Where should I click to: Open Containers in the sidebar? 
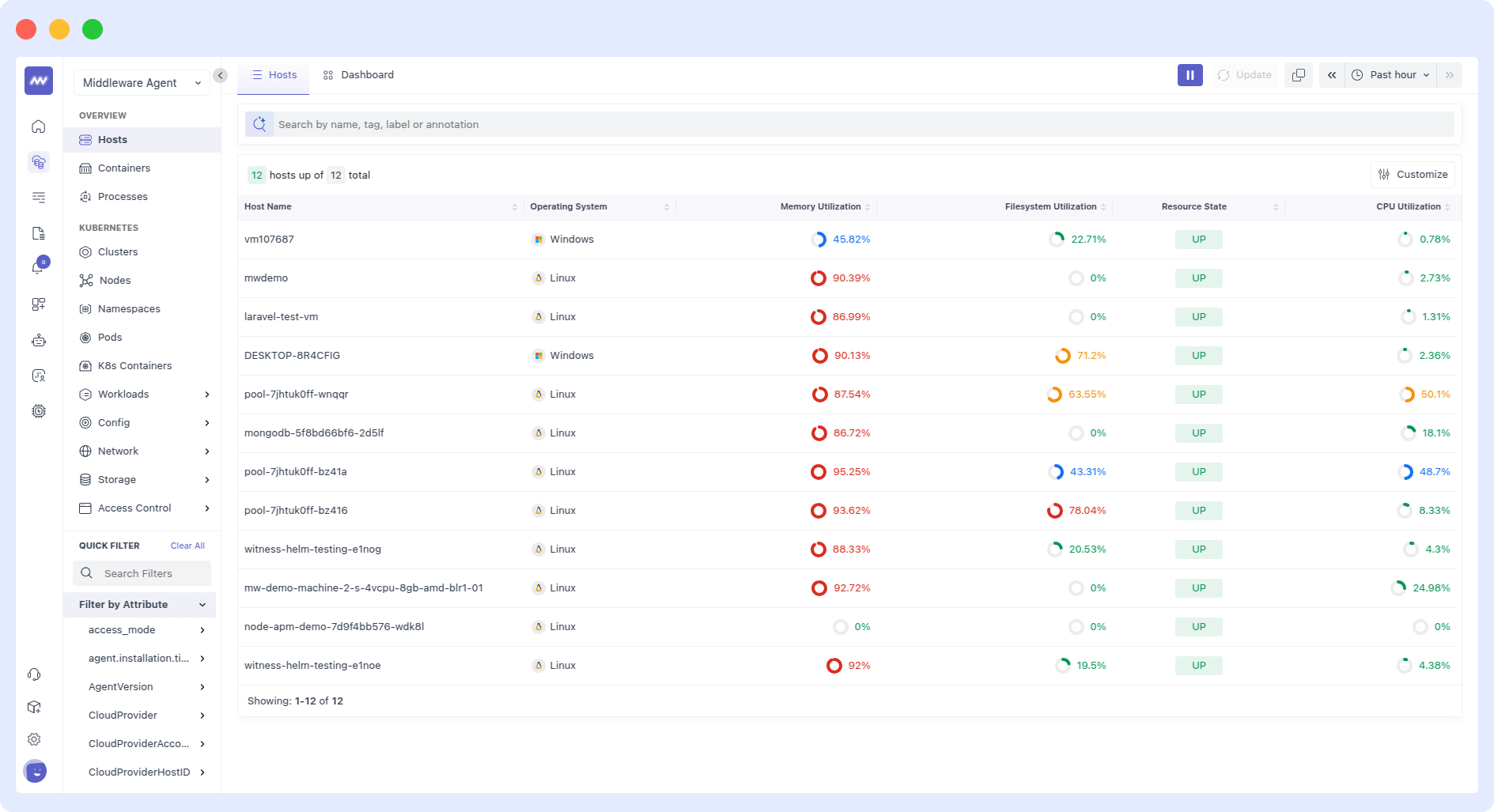click(x=142, y=168)
